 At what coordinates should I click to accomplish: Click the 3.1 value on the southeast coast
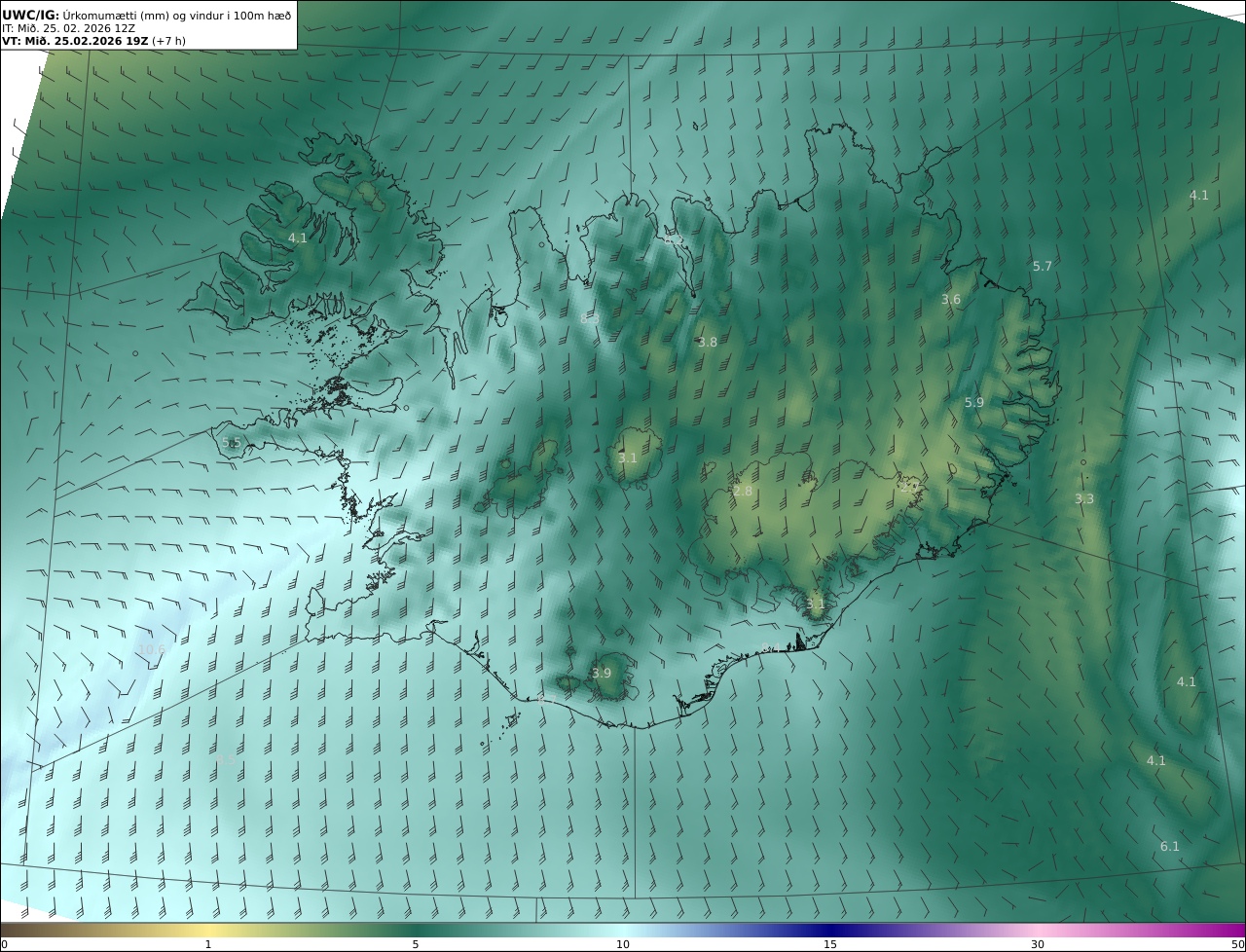tap(816, 604)
